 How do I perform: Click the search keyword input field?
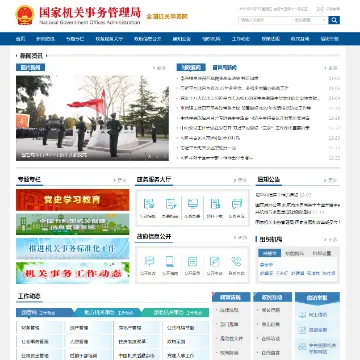coord(265,20)
